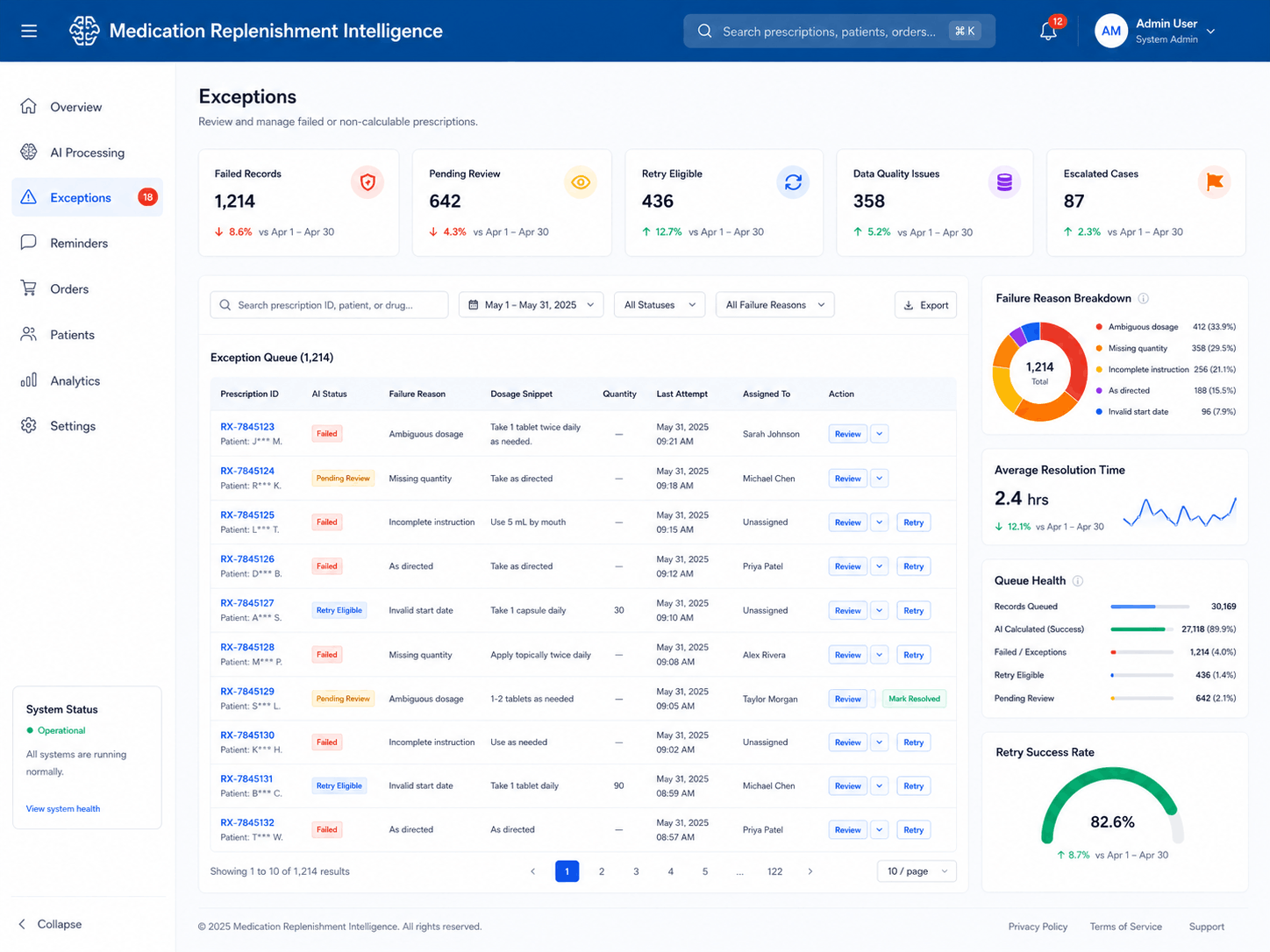Expand action chevron for RX-7845124
Image resolution: width=1270 pixels, height=952 pixels.
pos(880,478)
